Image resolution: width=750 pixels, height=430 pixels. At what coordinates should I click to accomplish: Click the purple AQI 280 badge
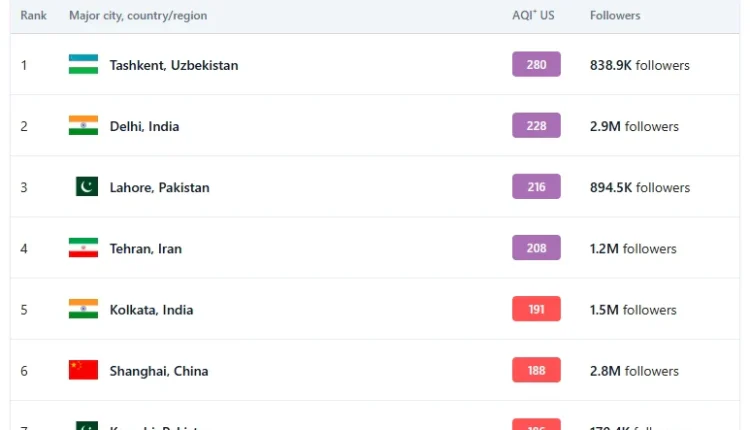pyautogui.click(x=536, y=65)
